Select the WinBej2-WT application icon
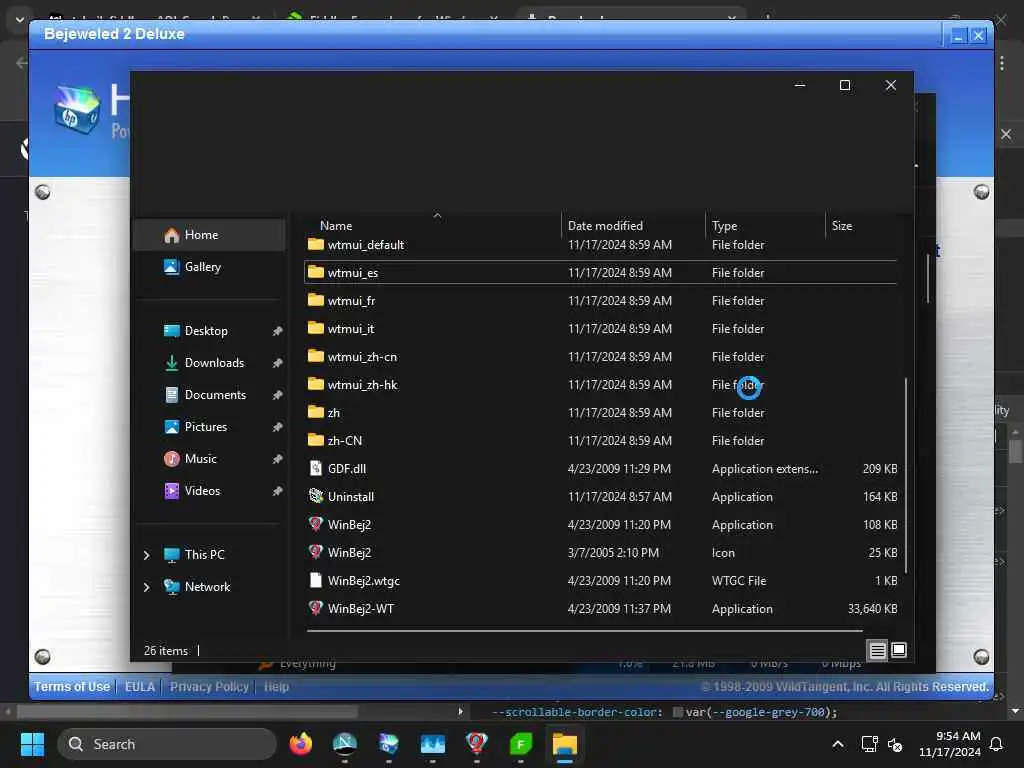The width and height of the screenshot is (1024, 768). tap(316, 608)
